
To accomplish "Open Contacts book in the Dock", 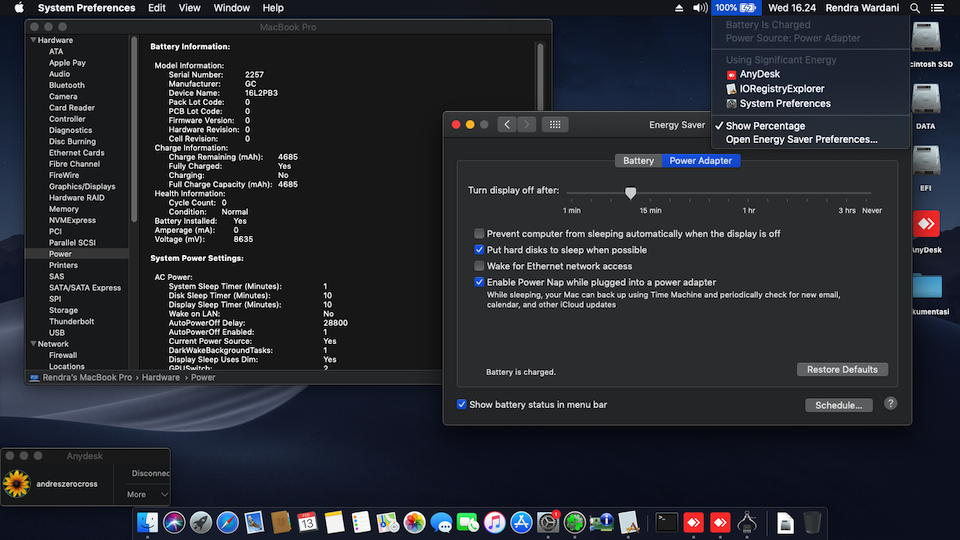I will [x=280, y=522].
